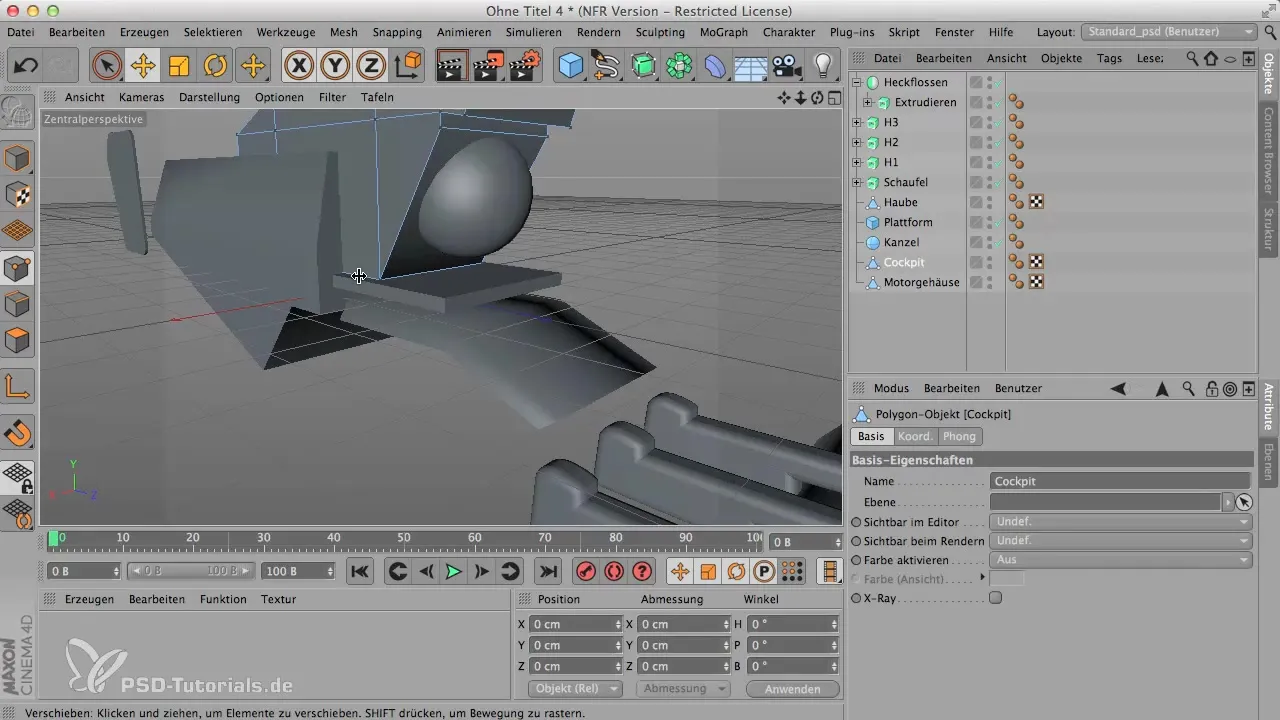
Task: Select the Rotate tool
Action: click(216, 67)
